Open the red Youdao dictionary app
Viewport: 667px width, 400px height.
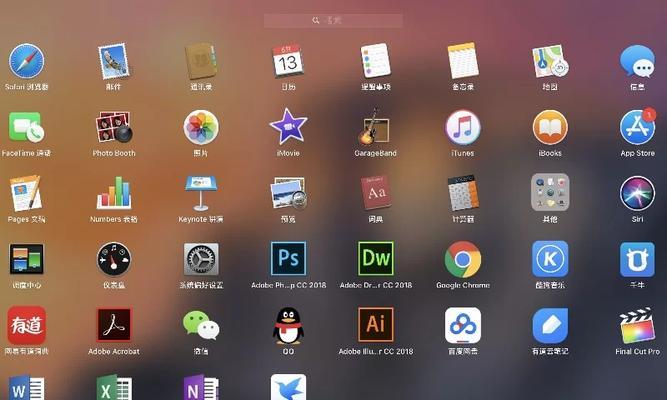(x=26, y=326)
